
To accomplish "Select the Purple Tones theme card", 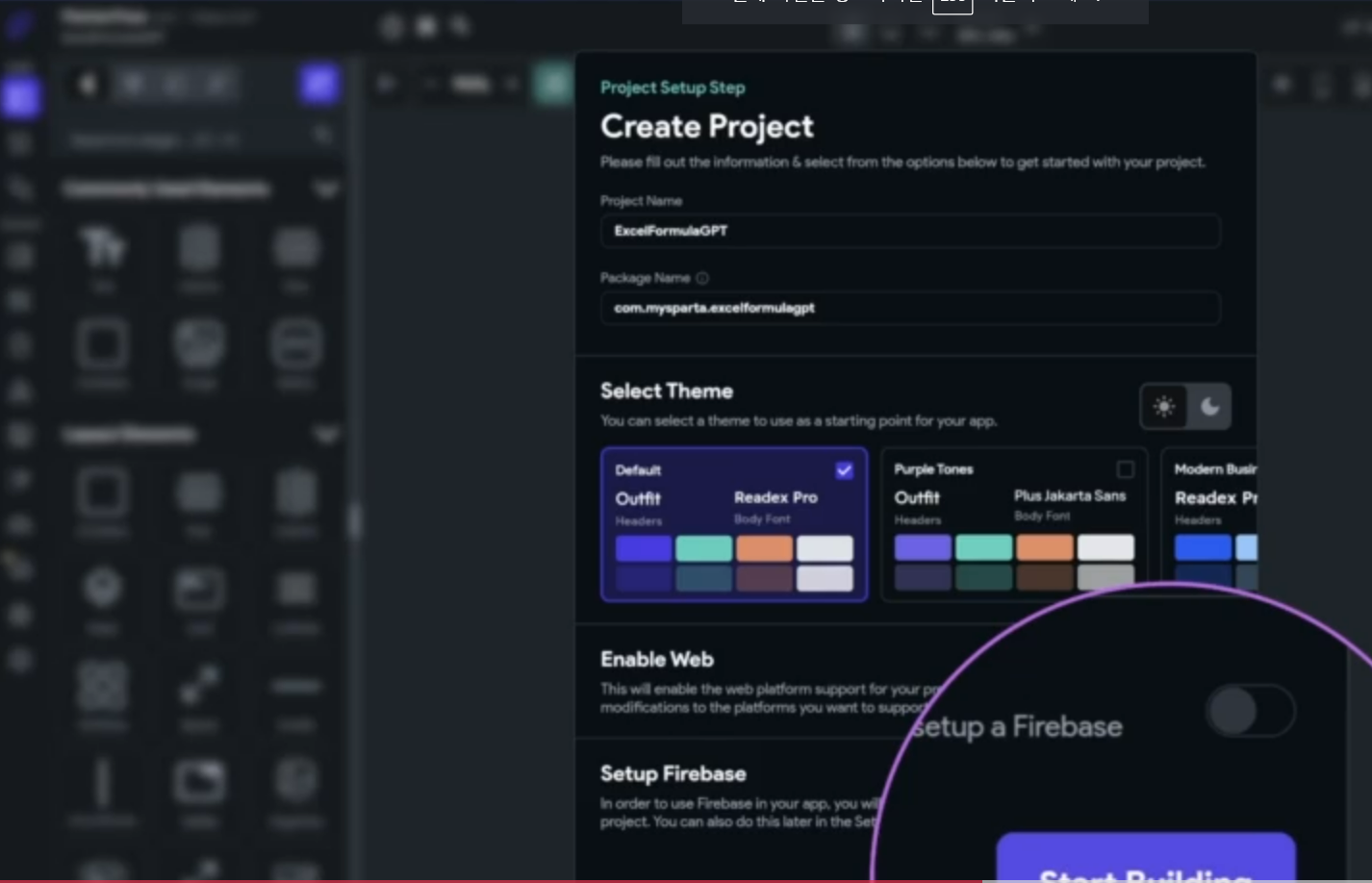I will click(1014, 524).
